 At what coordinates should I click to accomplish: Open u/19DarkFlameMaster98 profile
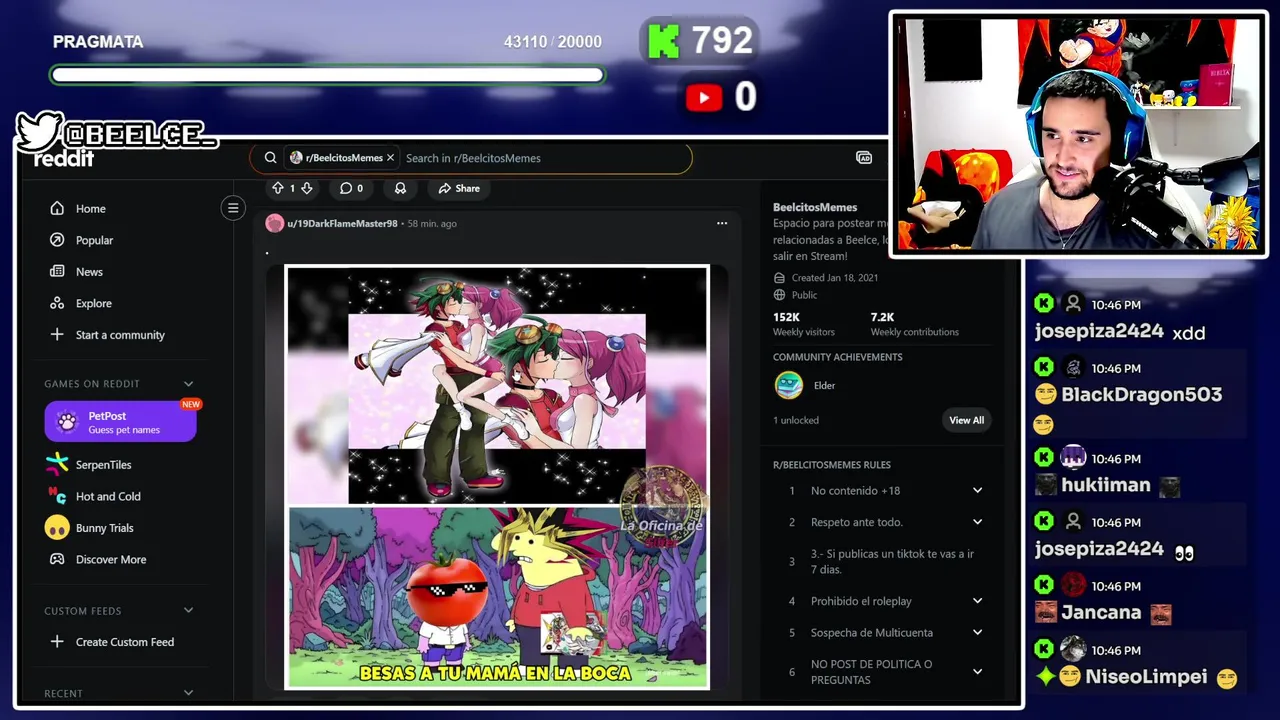click(342, 224)
